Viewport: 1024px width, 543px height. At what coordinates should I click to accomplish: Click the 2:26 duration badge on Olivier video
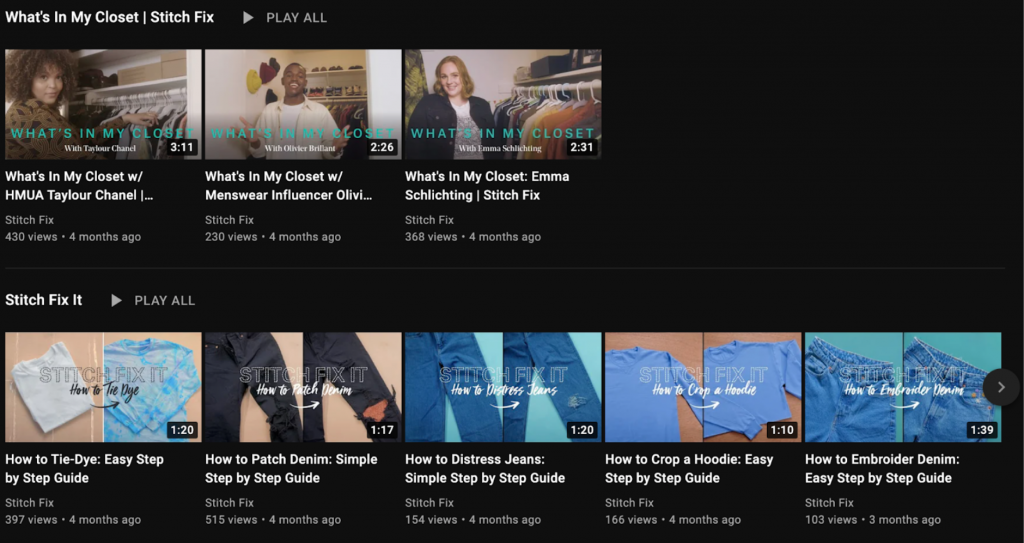click(x=382, y=147)
